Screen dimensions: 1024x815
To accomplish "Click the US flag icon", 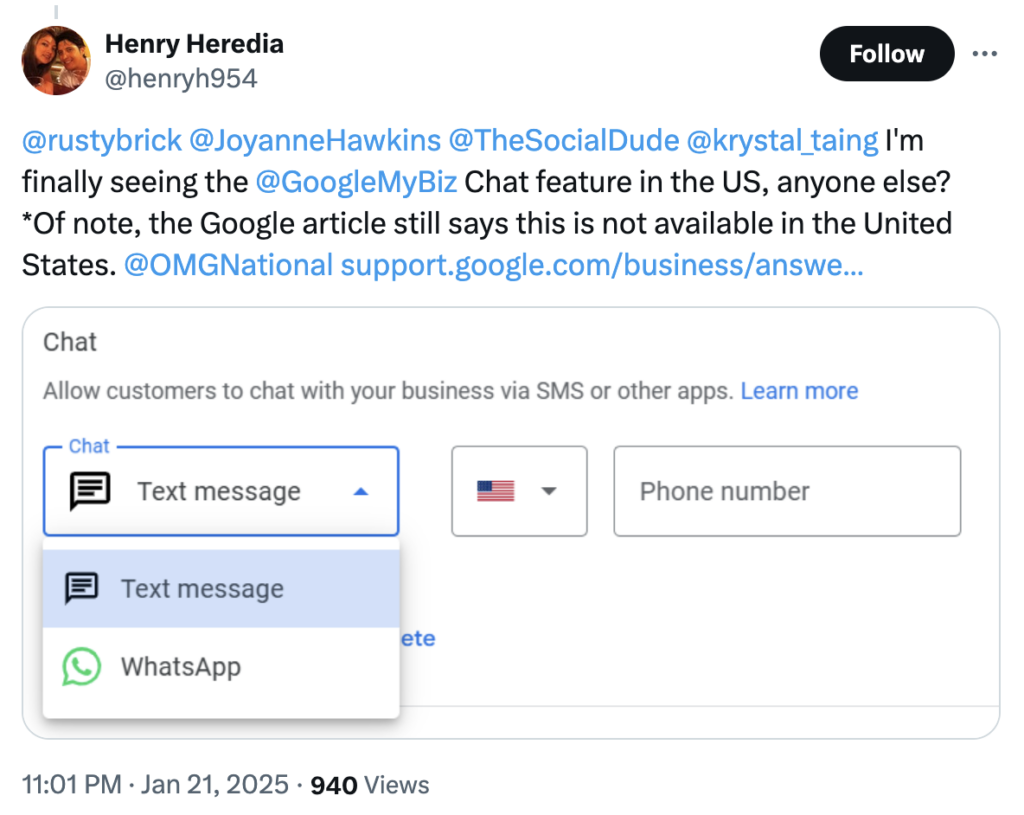I will (x=495, y=492).
